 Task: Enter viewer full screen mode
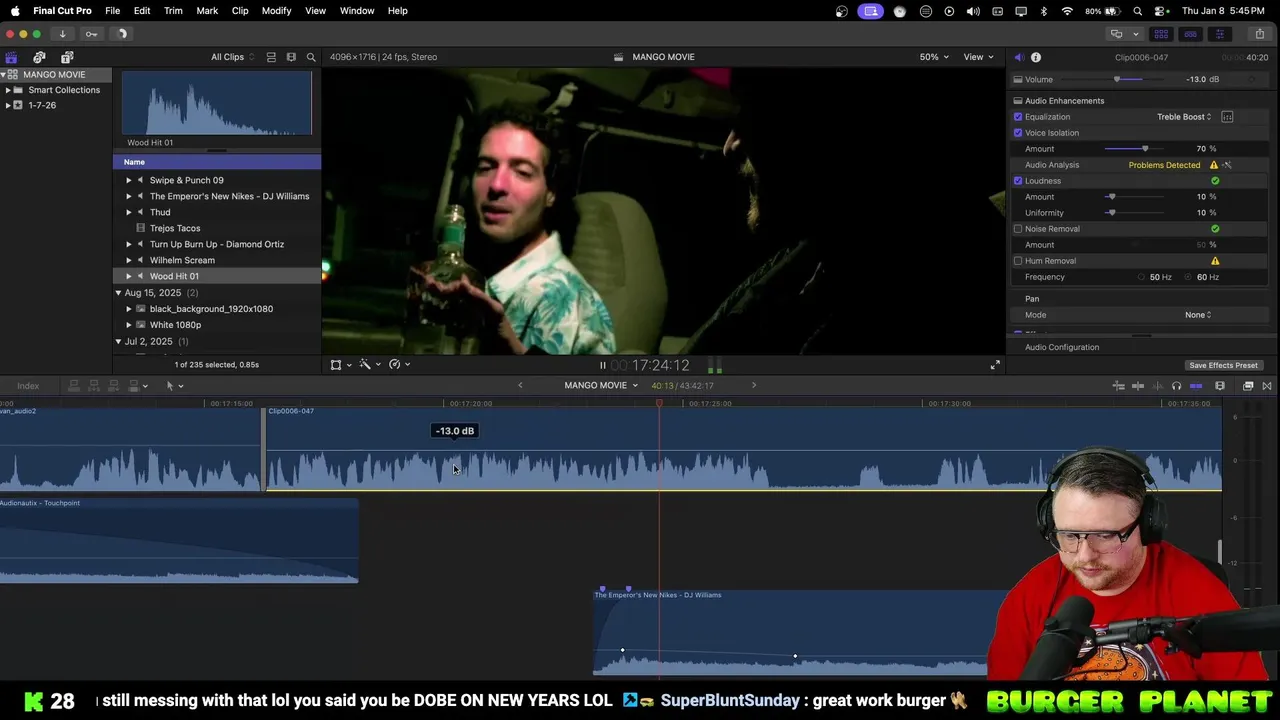pyautogui.click(x=995, y=365)
